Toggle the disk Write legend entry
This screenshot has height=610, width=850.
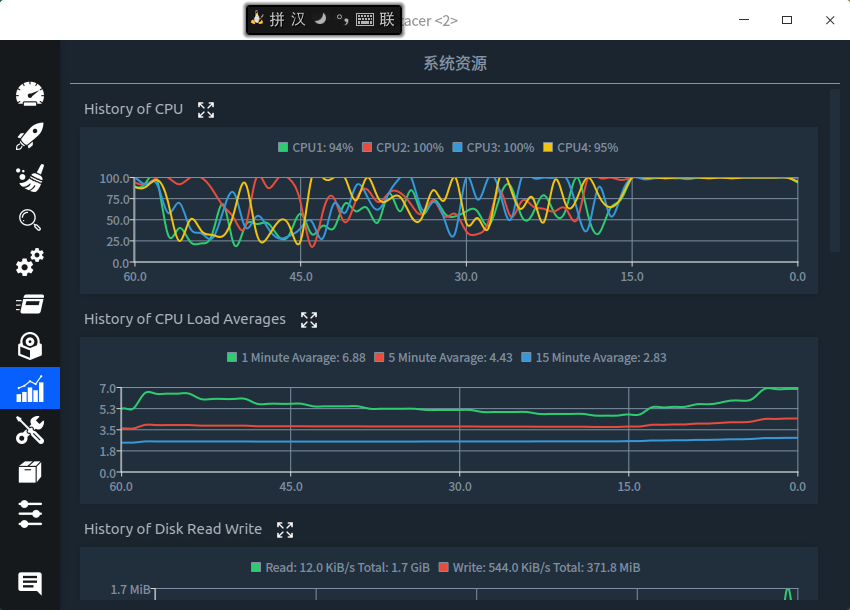539,568
